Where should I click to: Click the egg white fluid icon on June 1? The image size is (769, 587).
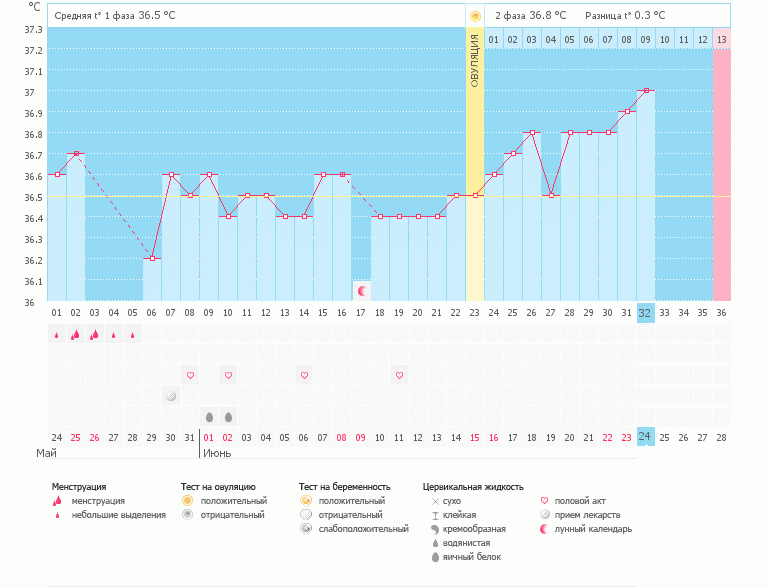[209, 417]
